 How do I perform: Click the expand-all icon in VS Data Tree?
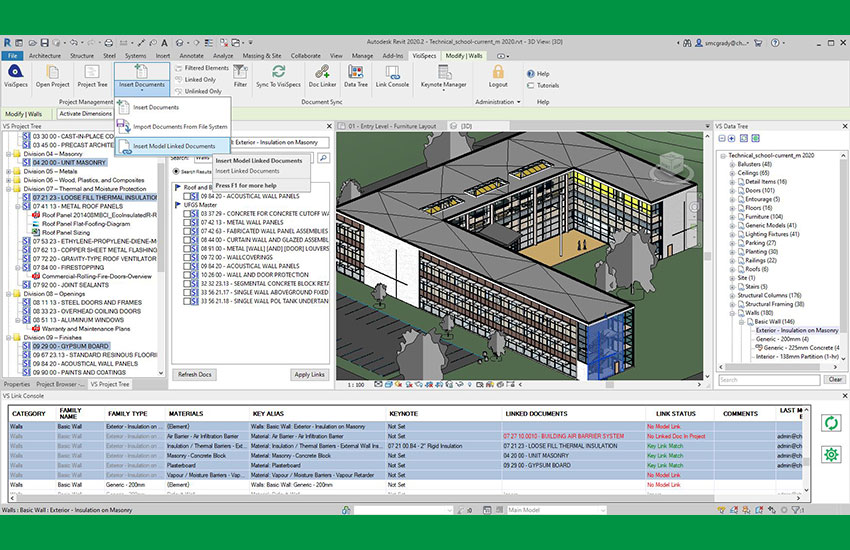point(731,139)
